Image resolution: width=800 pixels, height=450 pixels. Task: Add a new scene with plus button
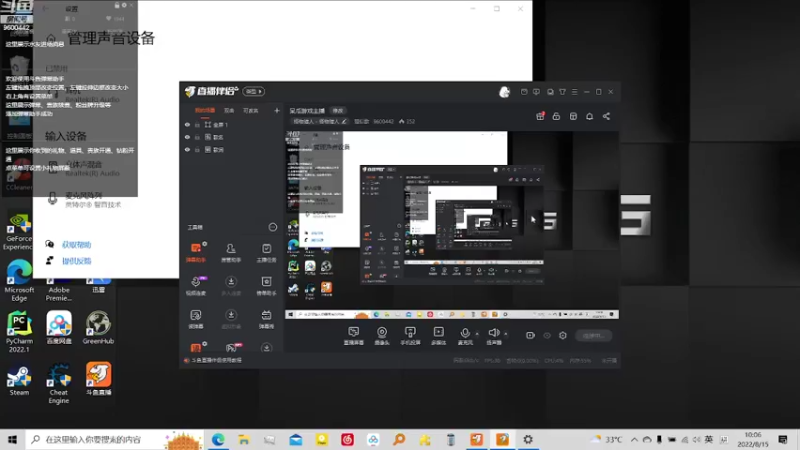277,110
